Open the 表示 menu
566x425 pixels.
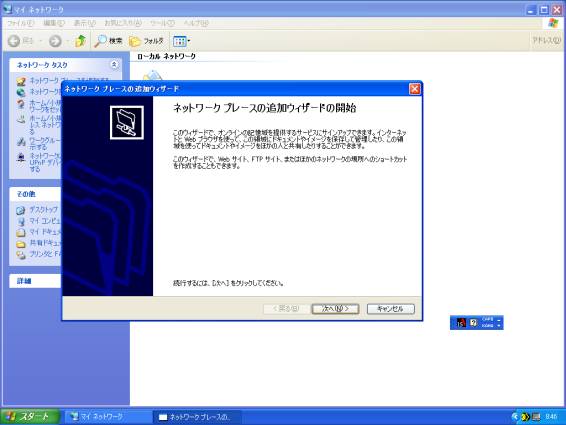(x=84, y=23)
